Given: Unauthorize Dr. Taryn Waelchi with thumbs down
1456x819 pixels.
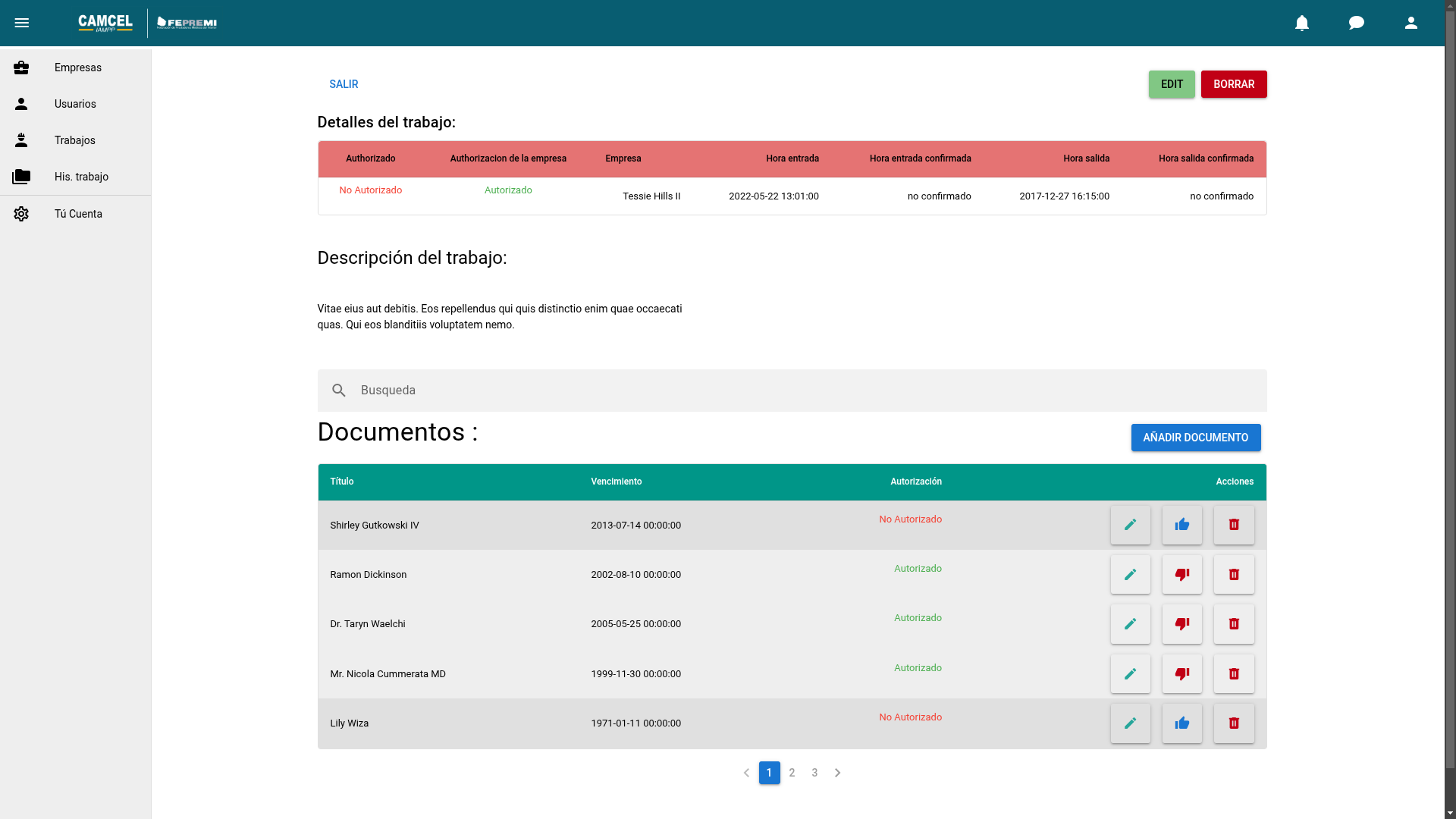Looking at the screenshot, I should coord(1182,624).
